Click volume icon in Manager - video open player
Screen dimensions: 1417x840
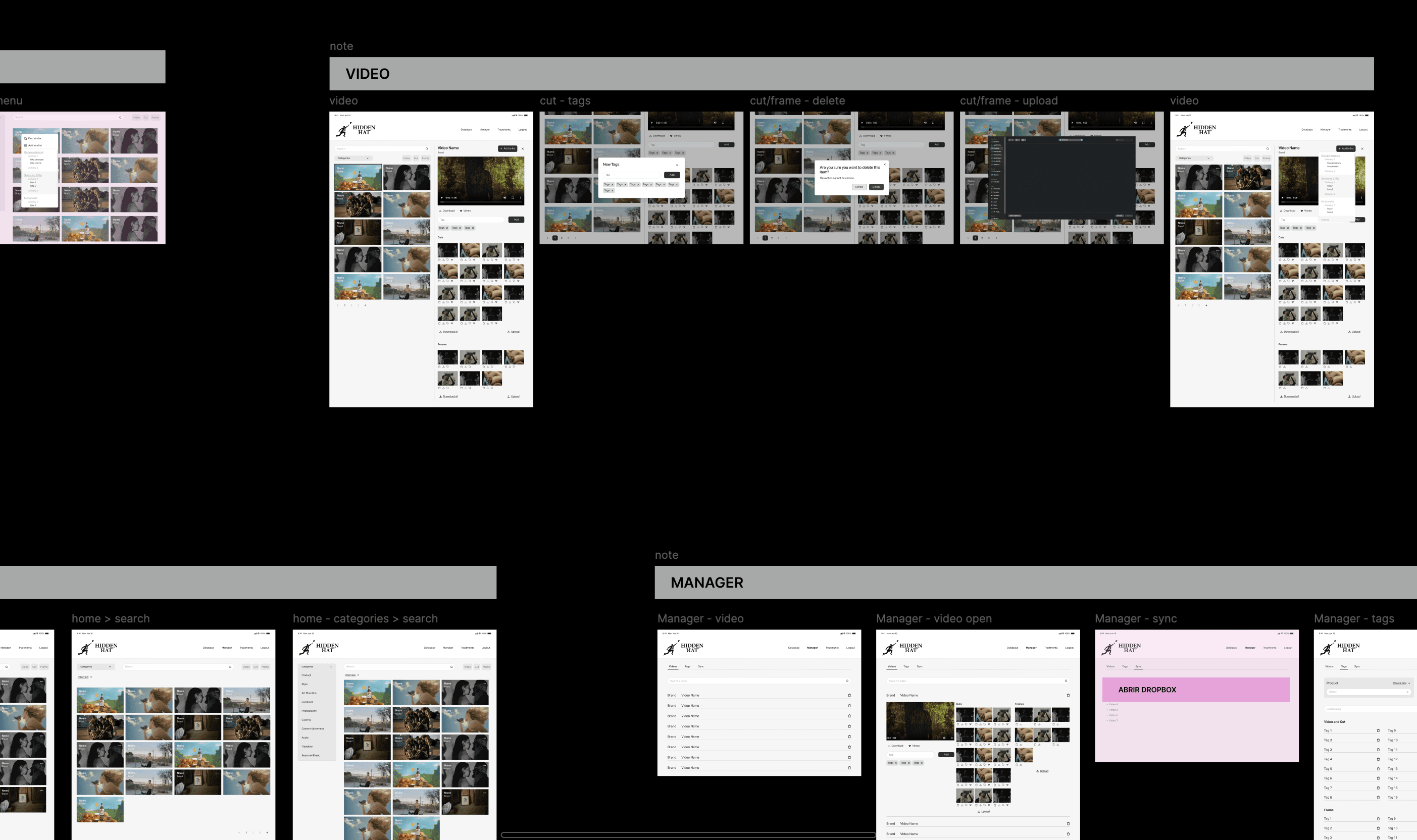(x=944, y=738)
